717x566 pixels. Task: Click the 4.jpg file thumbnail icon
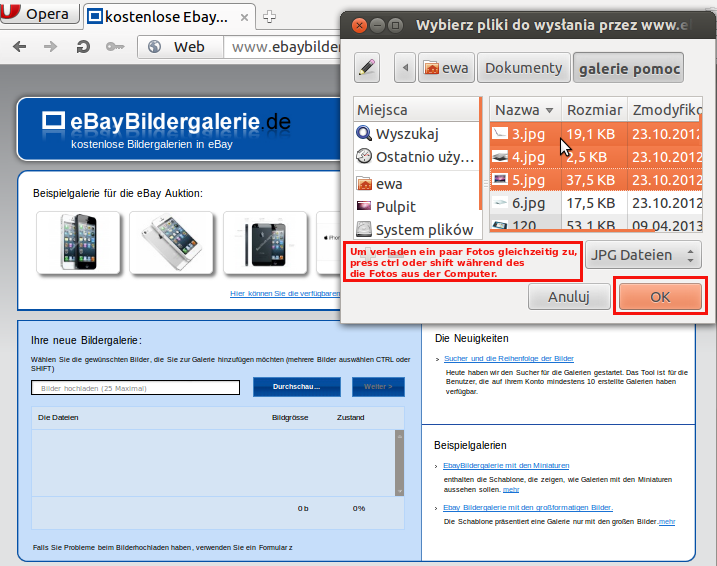(500, 157)
